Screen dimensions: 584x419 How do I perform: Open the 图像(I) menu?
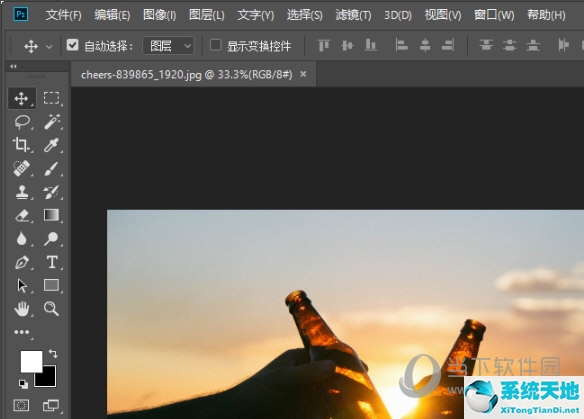[x=159, y=15]
